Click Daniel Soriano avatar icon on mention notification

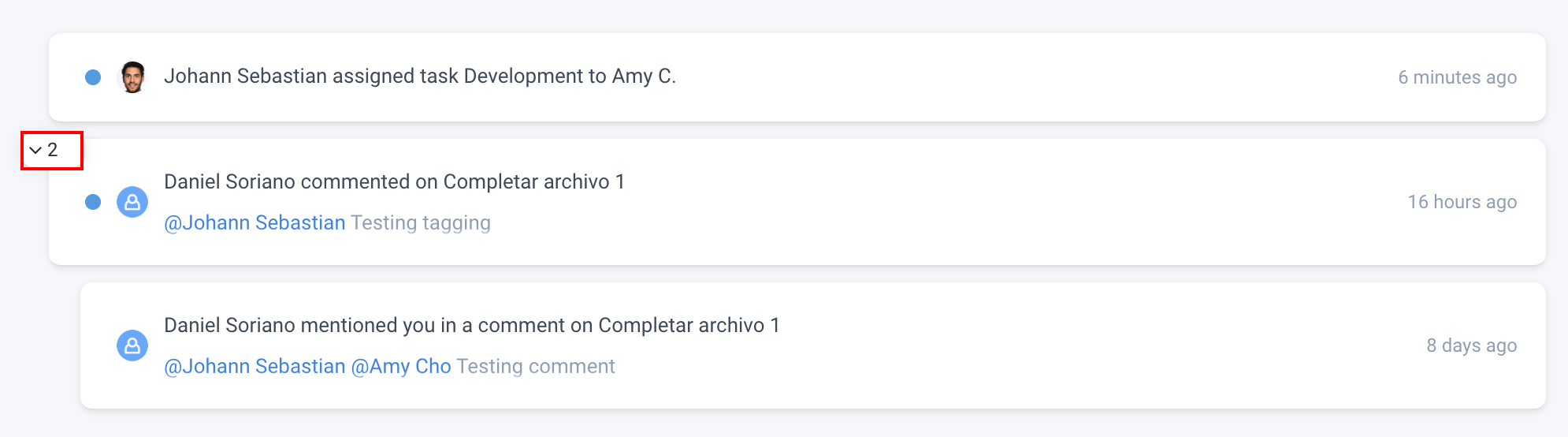132,345
